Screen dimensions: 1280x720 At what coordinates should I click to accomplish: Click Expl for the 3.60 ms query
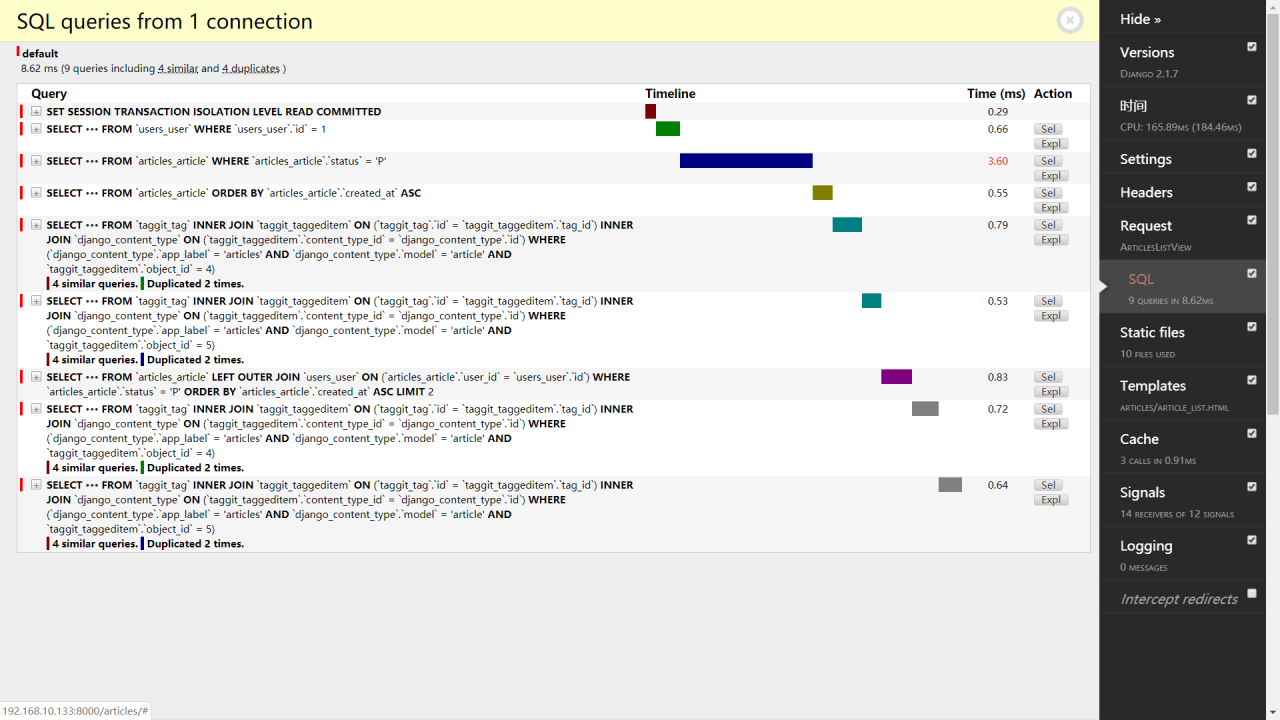(x=1051, y=176)
